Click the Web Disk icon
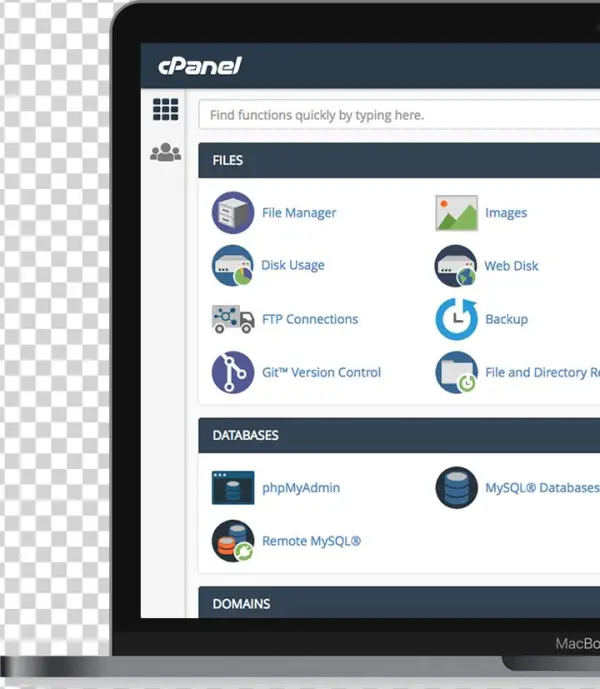 click(x=456, y=266)
